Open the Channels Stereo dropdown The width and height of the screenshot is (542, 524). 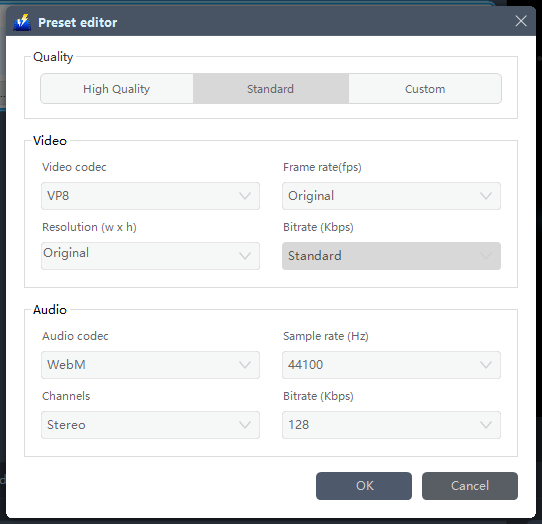[x=150, y=425]
